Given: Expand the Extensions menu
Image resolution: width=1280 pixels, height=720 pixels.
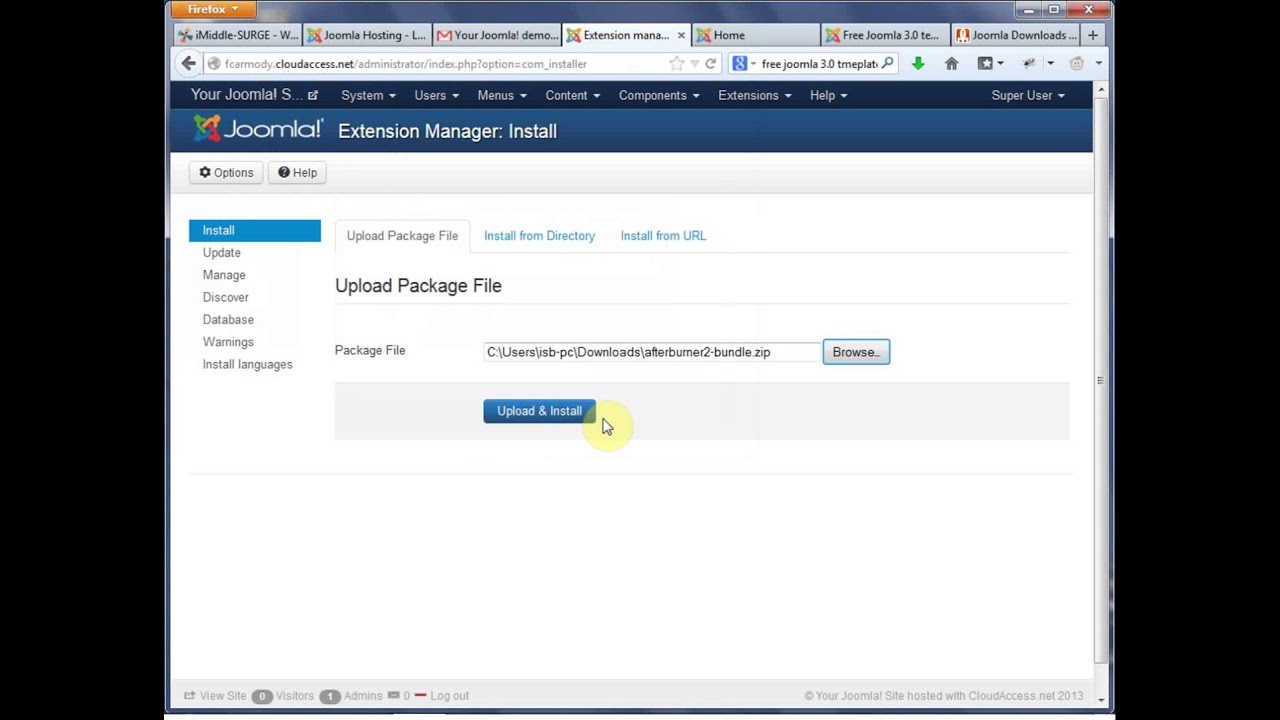Looking at the screenshot, I should 754,95.
